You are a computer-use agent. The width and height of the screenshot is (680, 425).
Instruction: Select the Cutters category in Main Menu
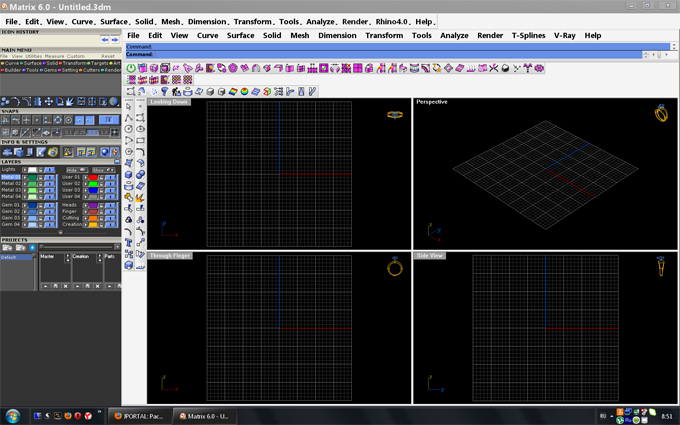coord(91,70)
